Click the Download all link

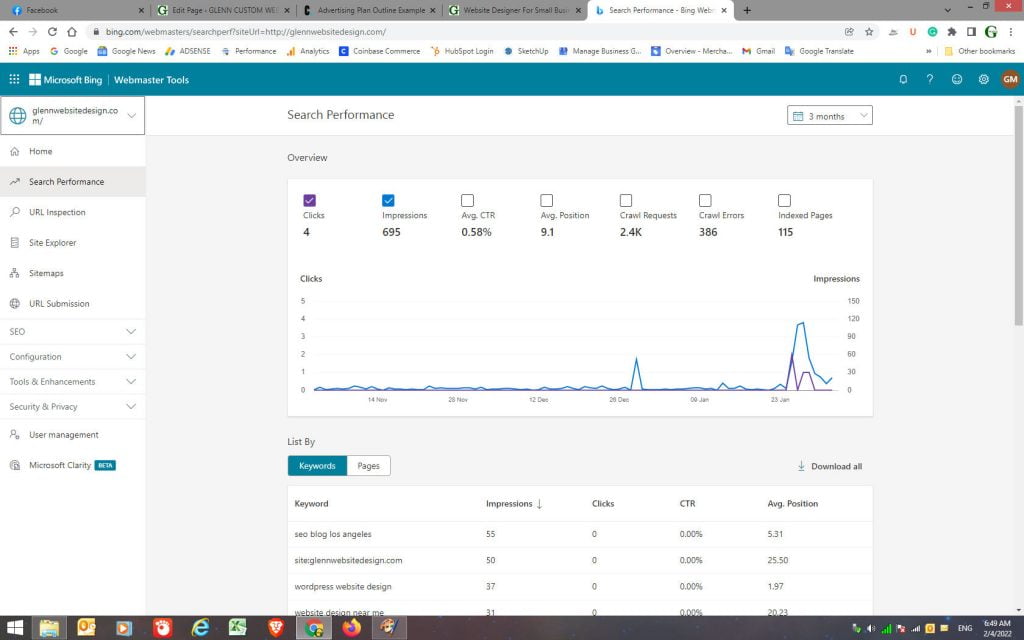(834, 466)
